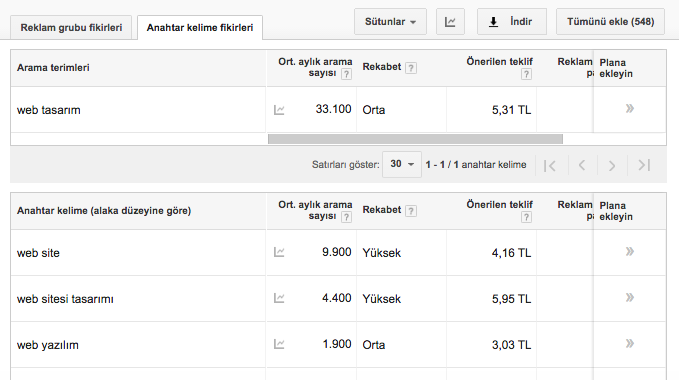Go to previous page of results
Viewport: 679px width, 380px height.
(582, 165)
